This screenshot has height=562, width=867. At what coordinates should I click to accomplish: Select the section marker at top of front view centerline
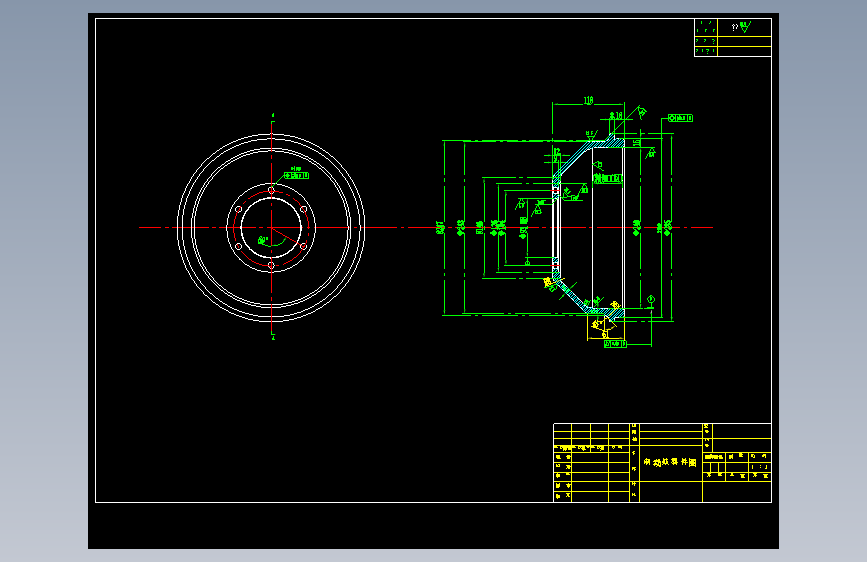tap(273, 116)
